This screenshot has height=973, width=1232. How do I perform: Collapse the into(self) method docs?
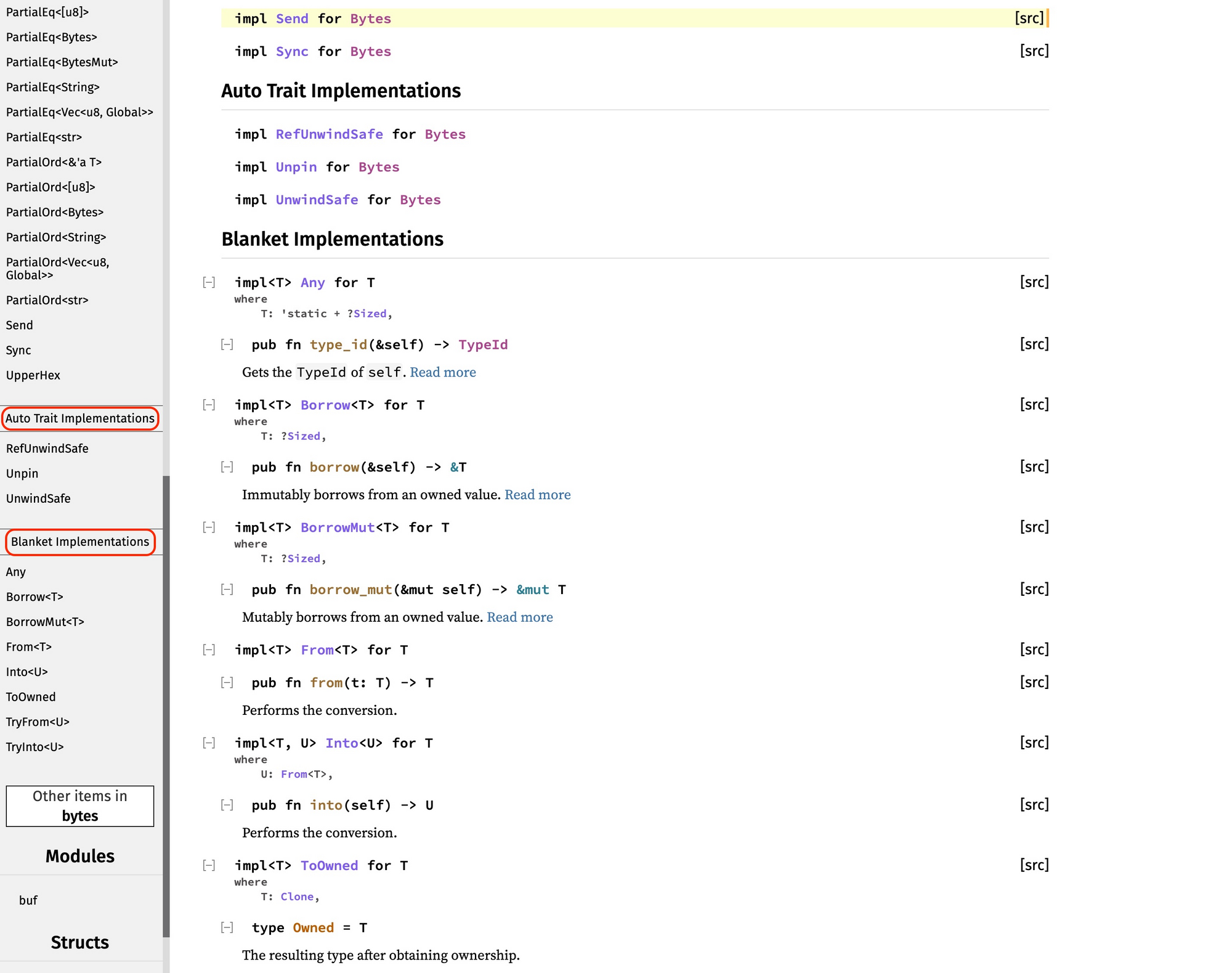point(227,805)
